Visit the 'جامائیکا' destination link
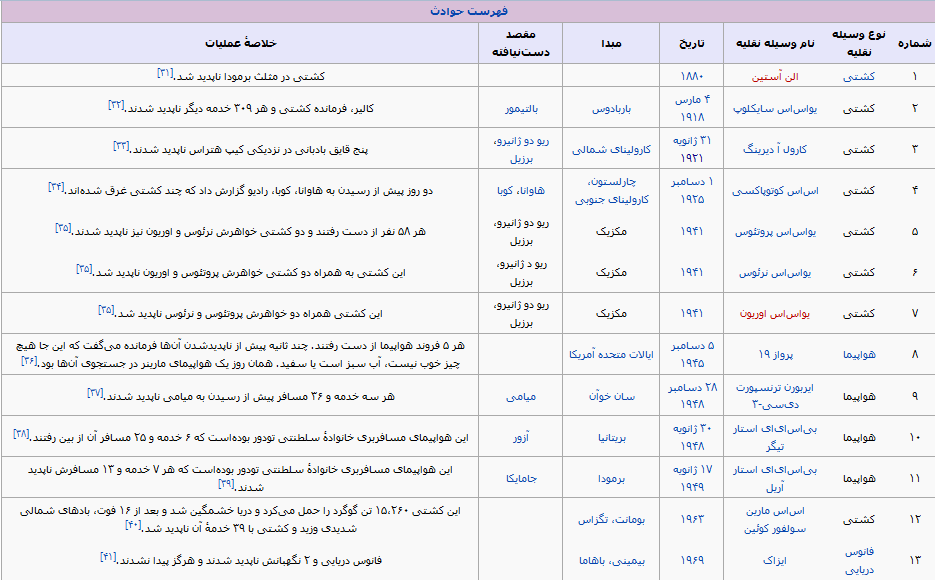Viewport: 935px width, 582px height. (x=521, y=478)
